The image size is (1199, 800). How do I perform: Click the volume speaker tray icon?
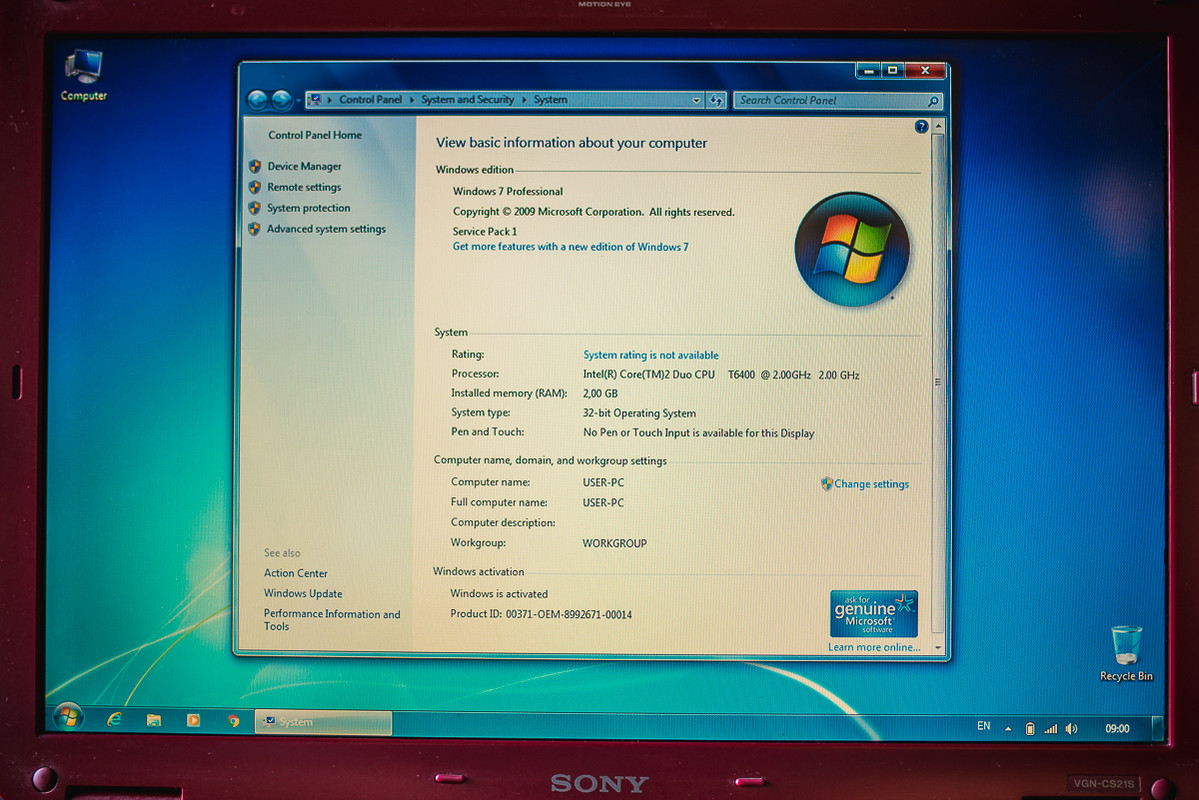1071,729
